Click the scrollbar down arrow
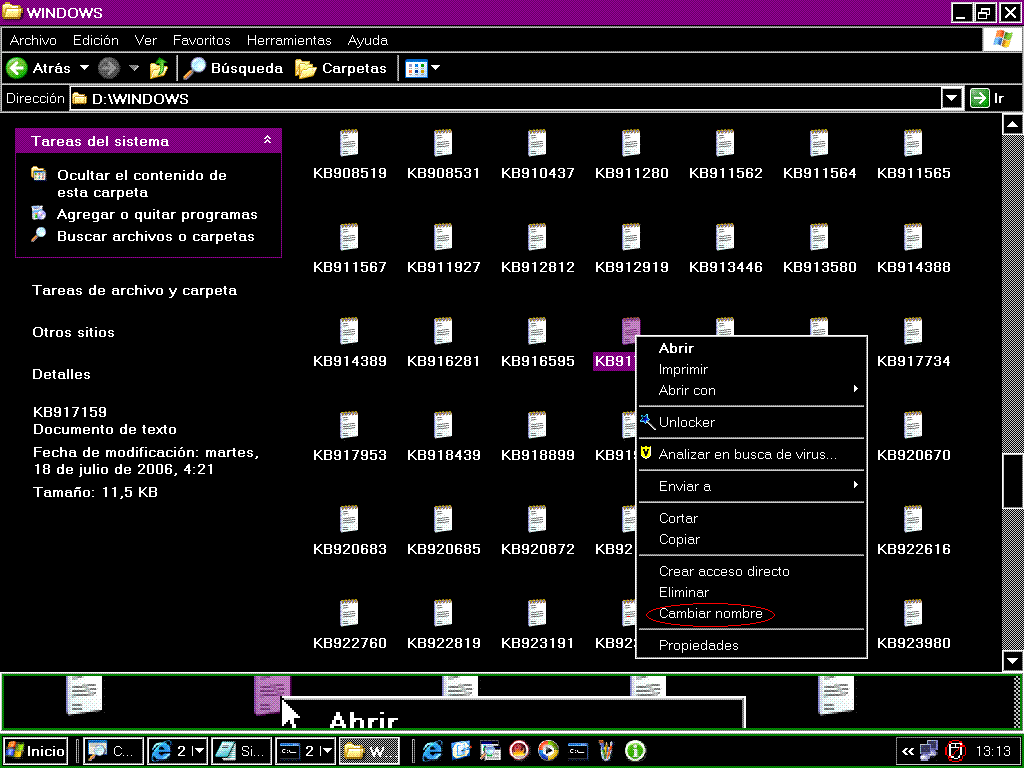Screen dimensions: 1024x768 1012,660
